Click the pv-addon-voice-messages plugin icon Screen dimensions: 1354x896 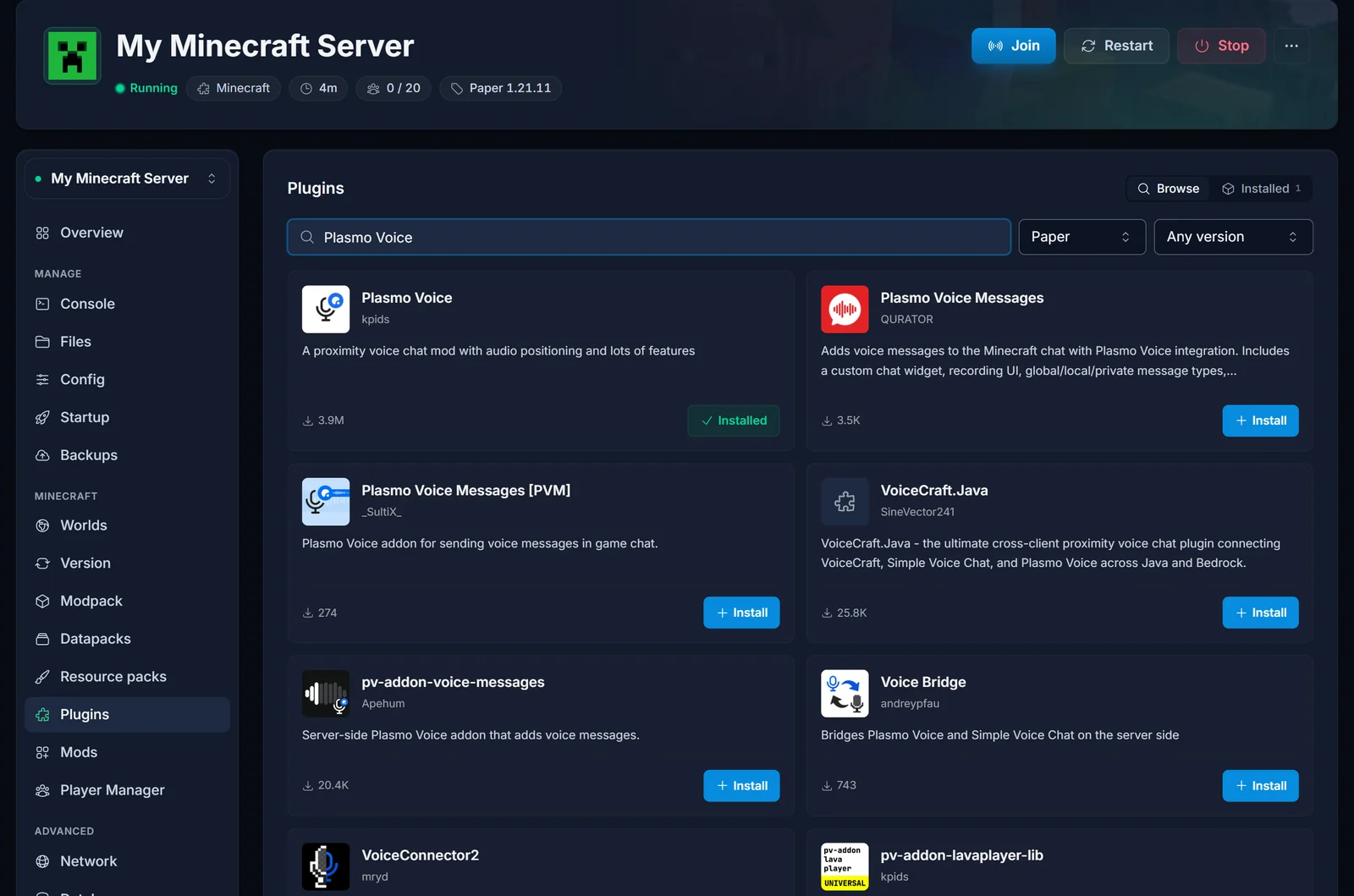click(x=326, y=694)
